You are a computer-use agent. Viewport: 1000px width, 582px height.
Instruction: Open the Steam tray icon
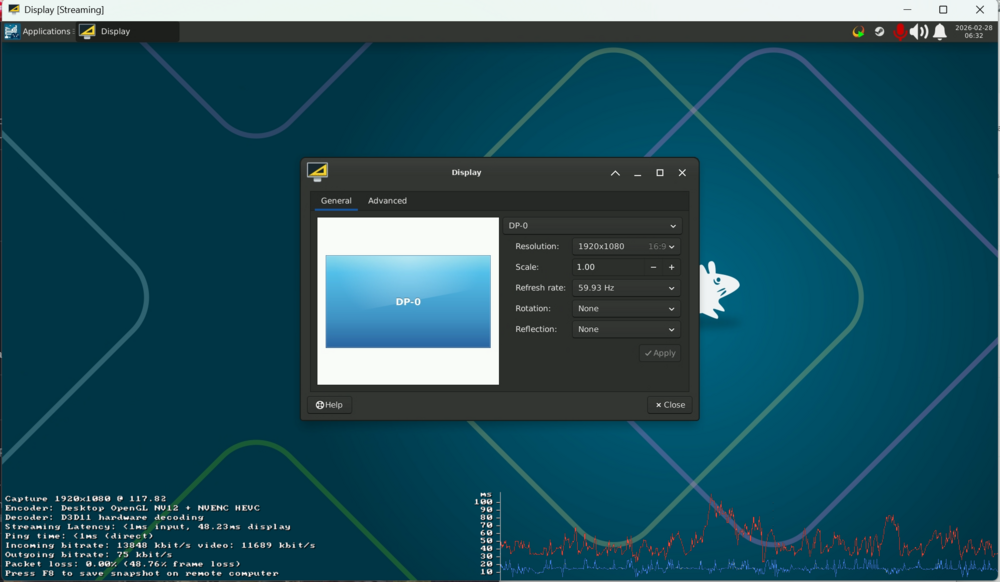879,32
